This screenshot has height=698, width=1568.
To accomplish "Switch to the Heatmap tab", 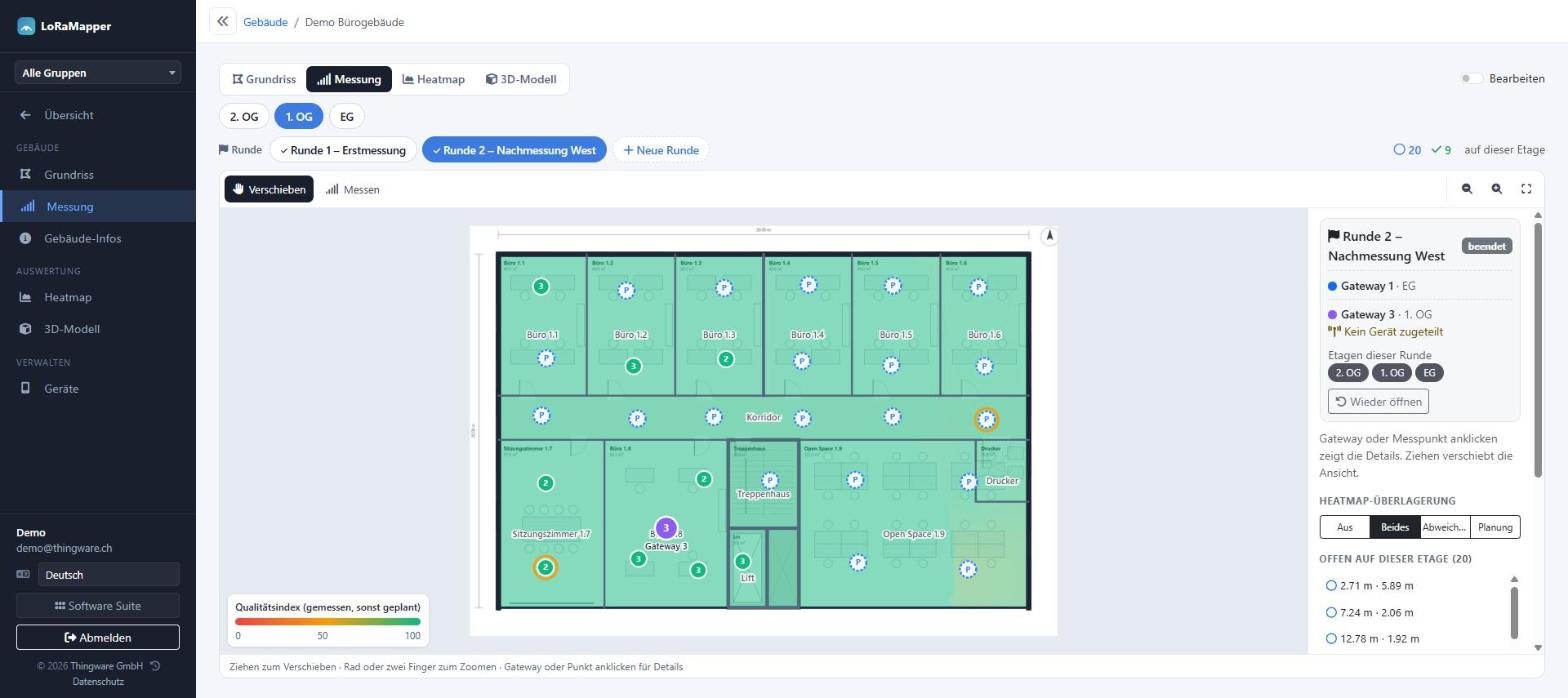I will pos(434,79).
